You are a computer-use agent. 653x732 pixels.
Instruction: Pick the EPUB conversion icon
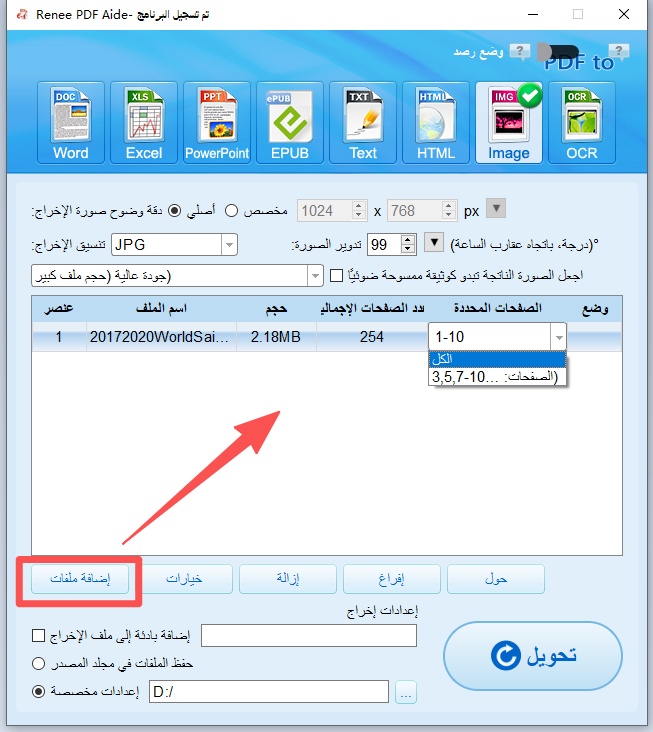(290, 123)
